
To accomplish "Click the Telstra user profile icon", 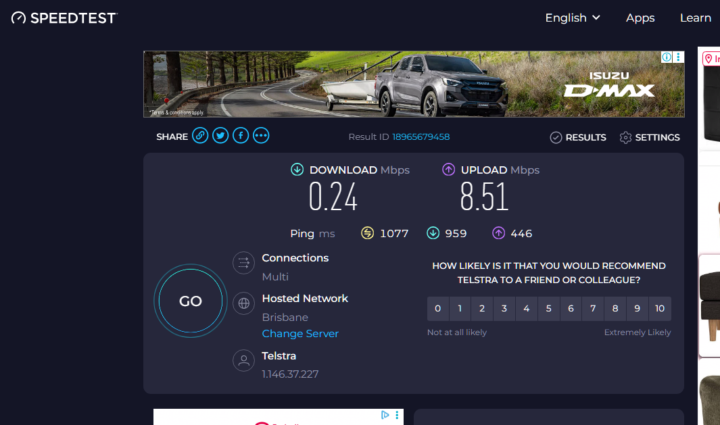I will click(243, 360).
